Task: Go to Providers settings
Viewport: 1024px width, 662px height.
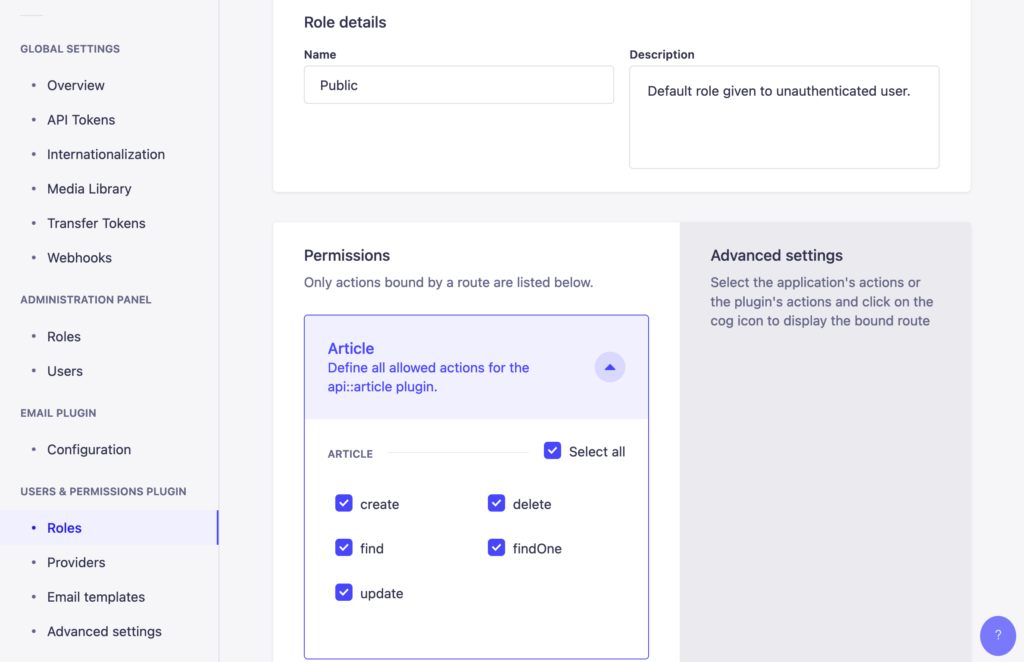Action: [x=76, y=562]
